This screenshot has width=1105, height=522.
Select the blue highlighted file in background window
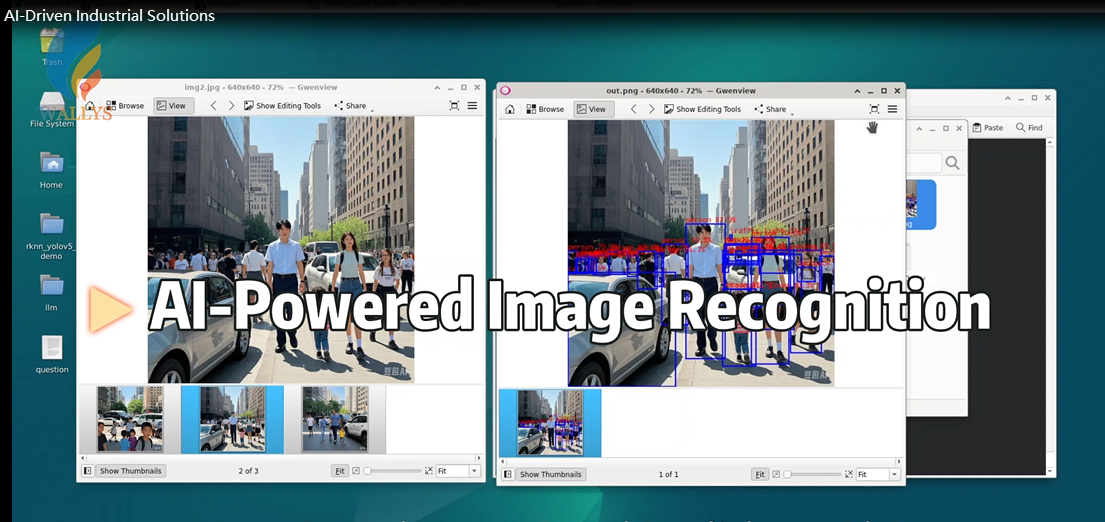pyautogui.click(x=920, y=204)
